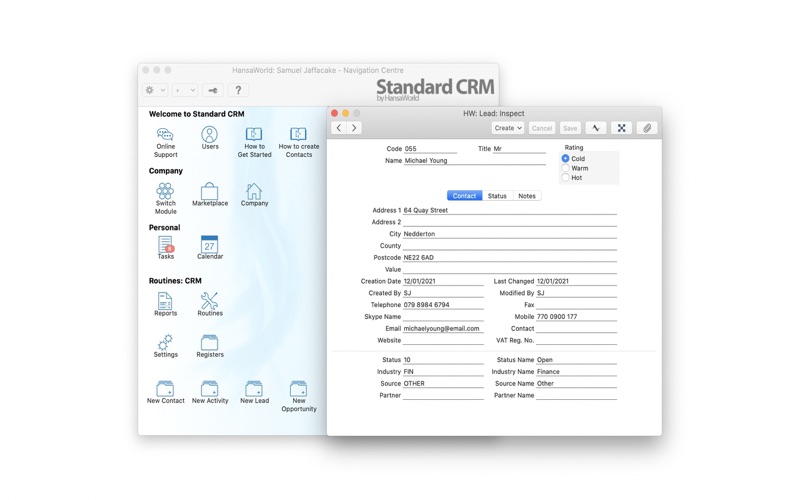
Task: Switch to the Notes tab
Action: [x=527, y=196]
